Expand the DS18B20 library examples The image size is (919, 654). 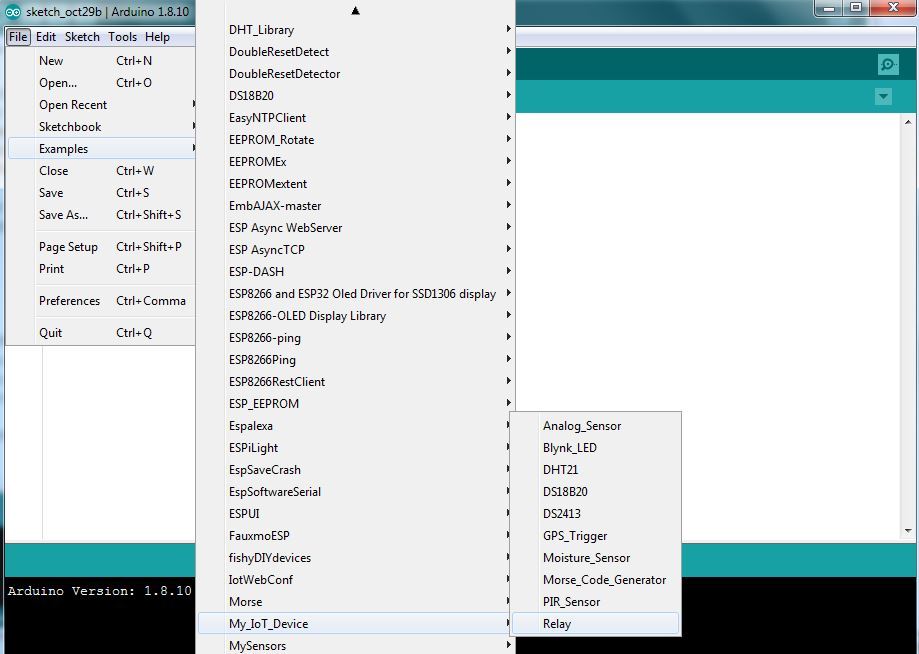(x=356, y=96)
